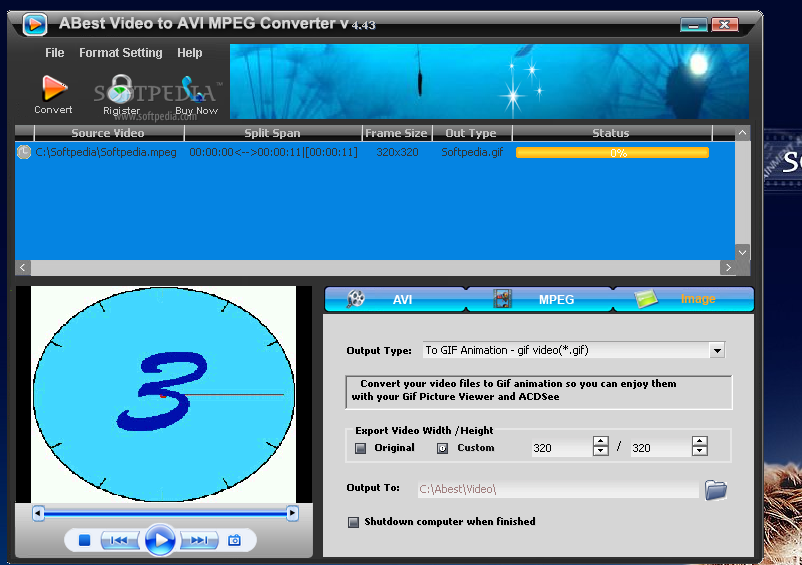The height and width of the screenshot is (565, 802).
Task: Jump to previous frame in preview
Action: tap(120, 540)
